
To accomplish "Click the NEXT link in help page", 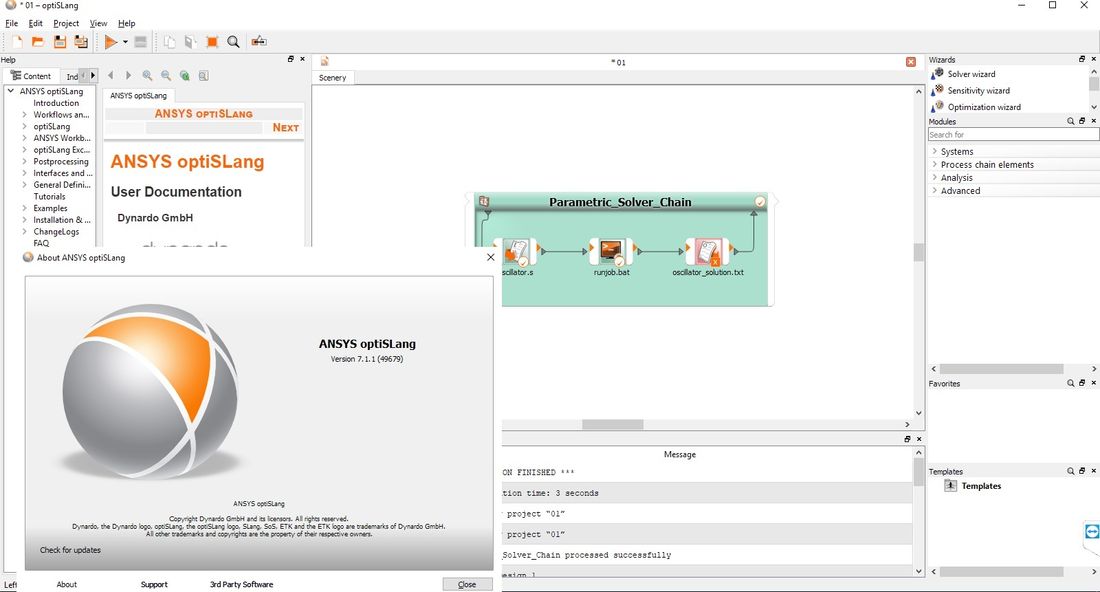I will [x=286, y=128].
